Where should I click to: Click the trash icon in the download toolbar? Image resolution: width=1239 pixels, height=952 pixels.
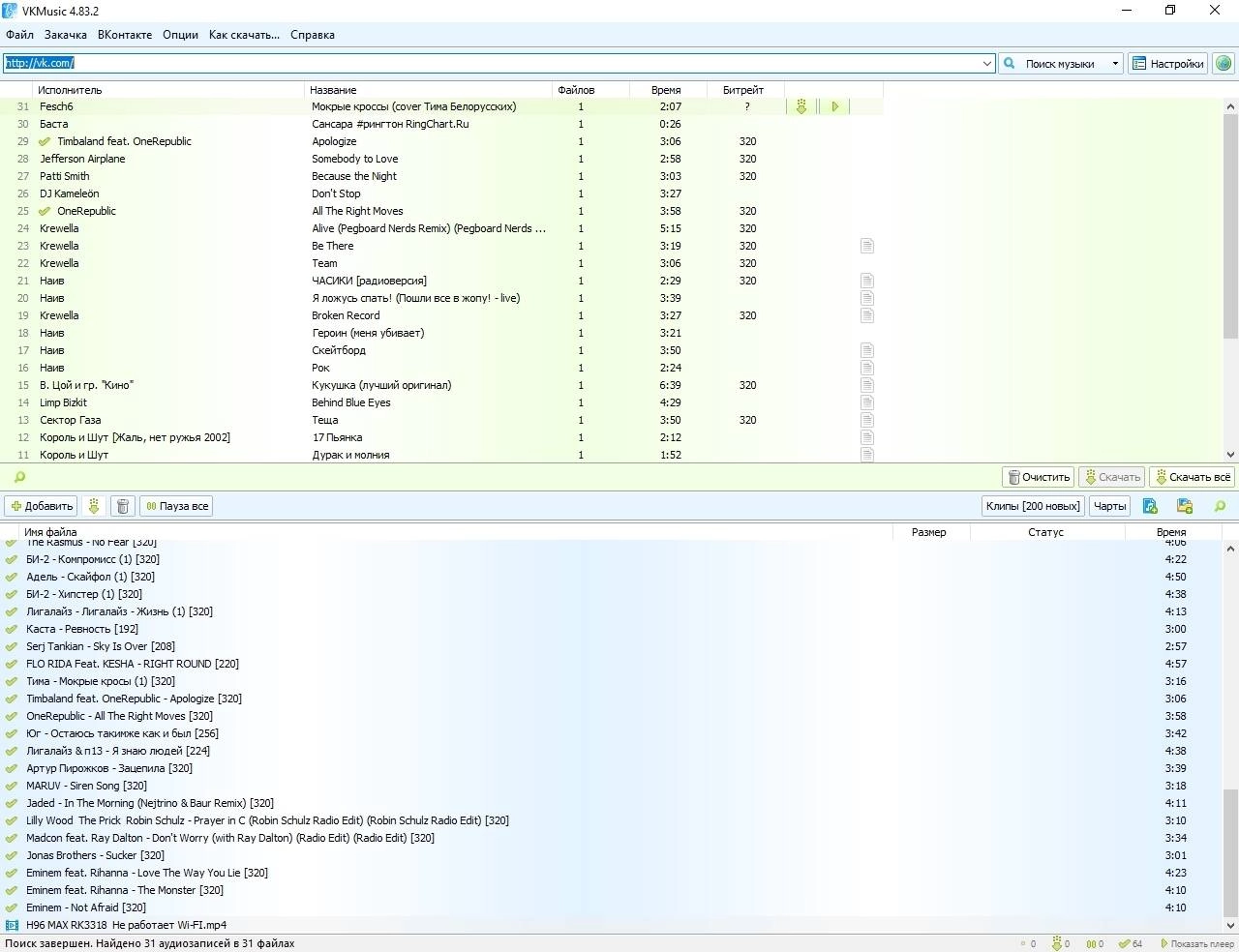(x=122, y=506)
